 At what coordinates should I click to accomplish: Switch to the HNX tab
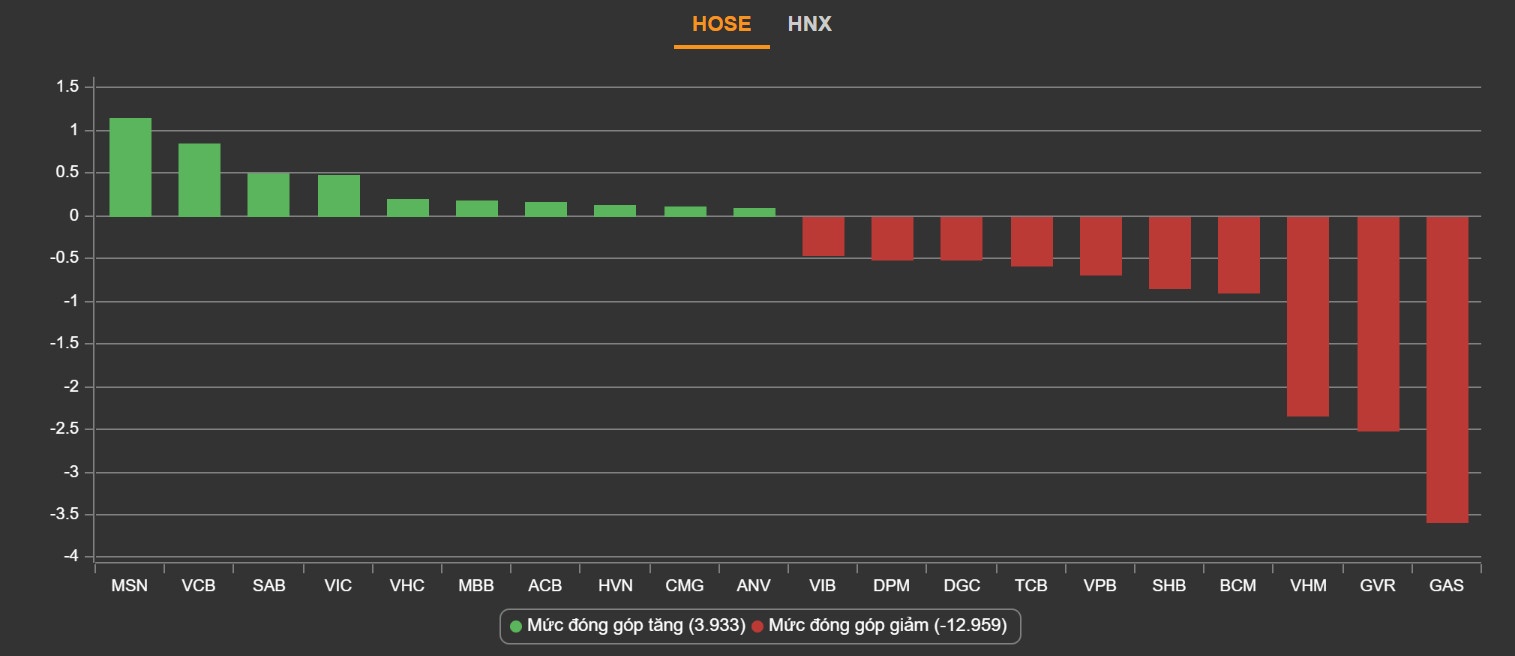[x=809, y=24]
